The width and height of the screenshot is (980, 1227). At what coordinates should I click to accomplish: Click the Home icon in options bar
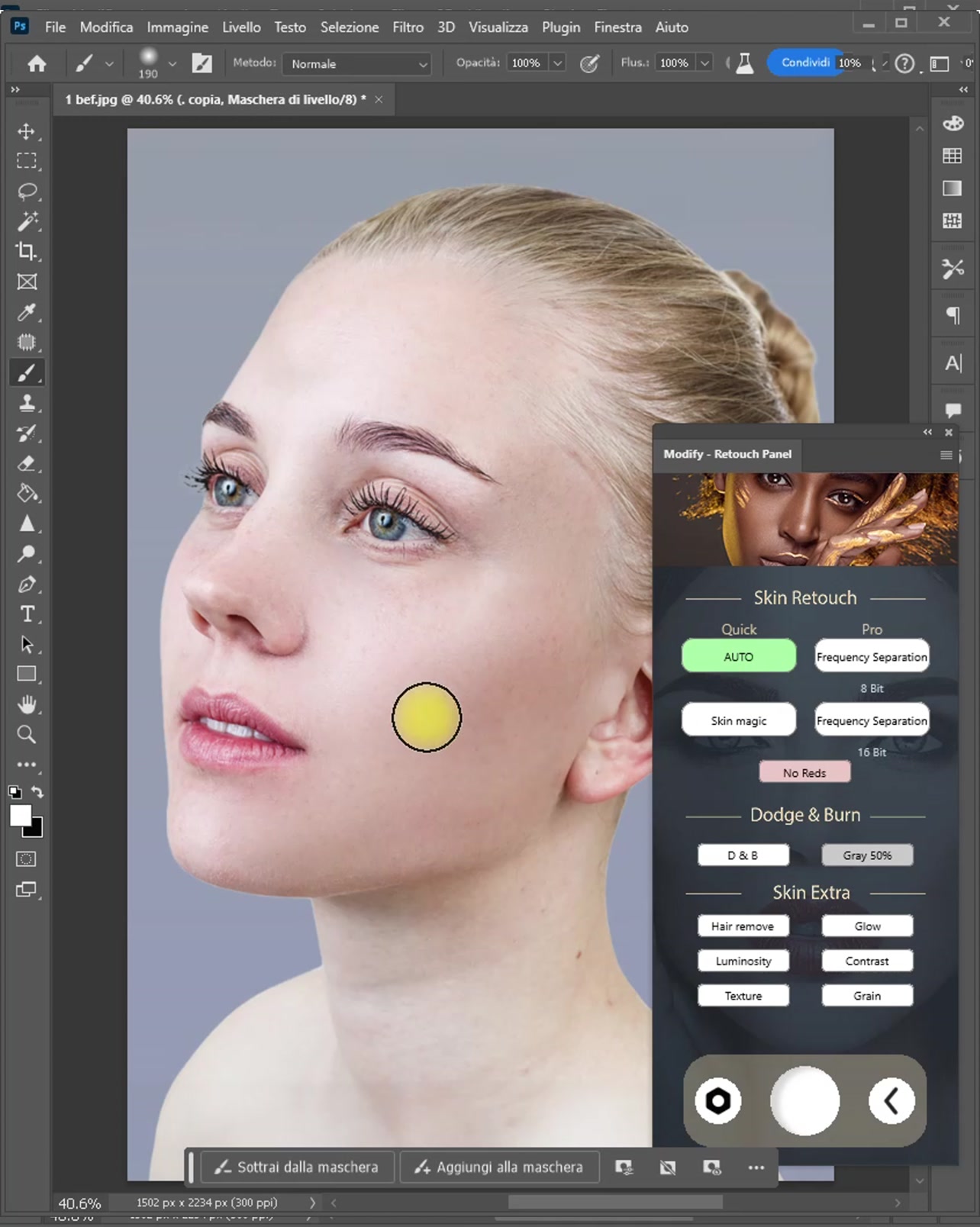click(x=37, y=63)
